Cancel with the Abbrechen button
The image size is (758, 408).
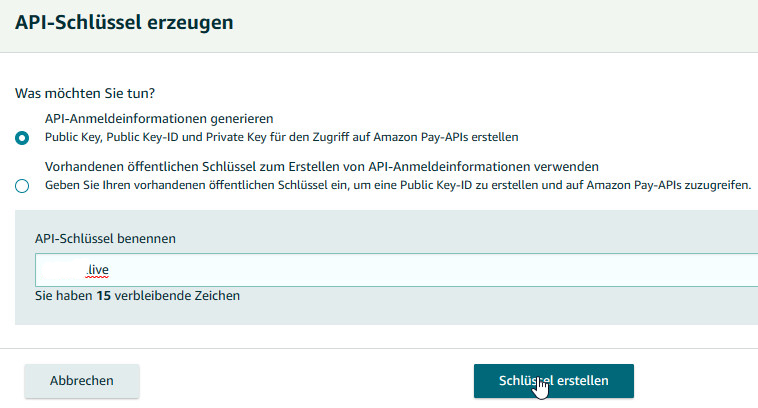click(x=82, y=381)
